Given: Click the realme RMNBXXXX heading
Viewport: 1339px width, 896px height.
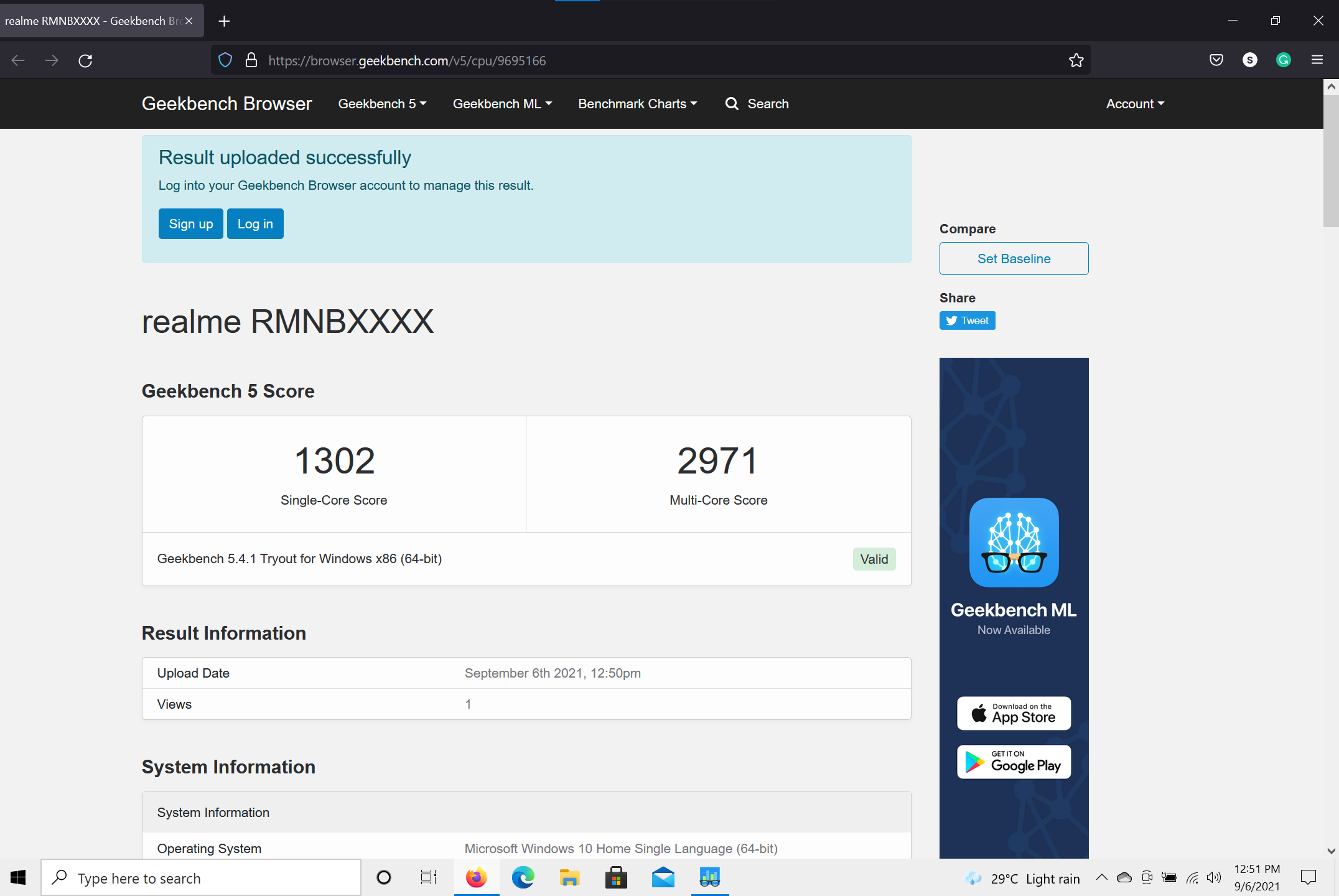Looking at the screenshot, I should [x=287, y=322].
